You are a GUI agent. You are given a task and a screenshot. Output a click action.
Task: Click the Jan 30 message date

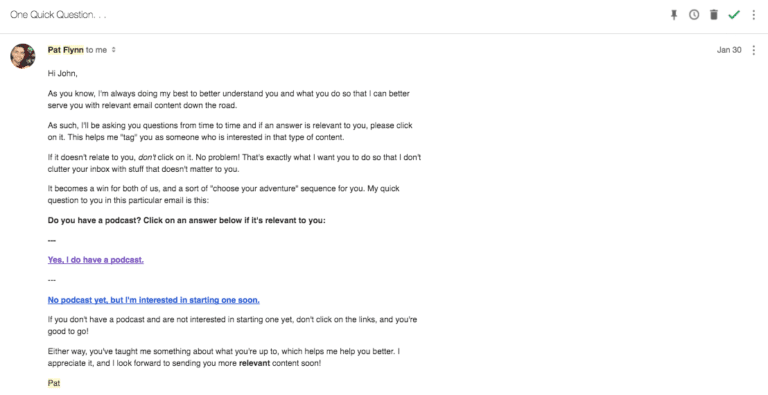729,50
